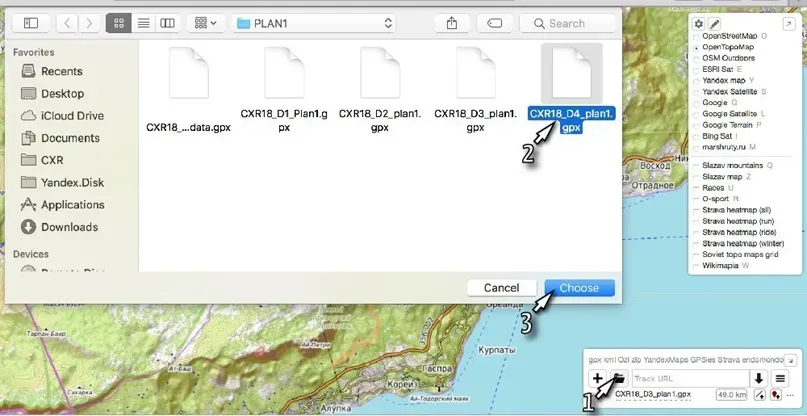
Task: Open Yandex.Disk in the sidebar
Action: tap(62, 182)
